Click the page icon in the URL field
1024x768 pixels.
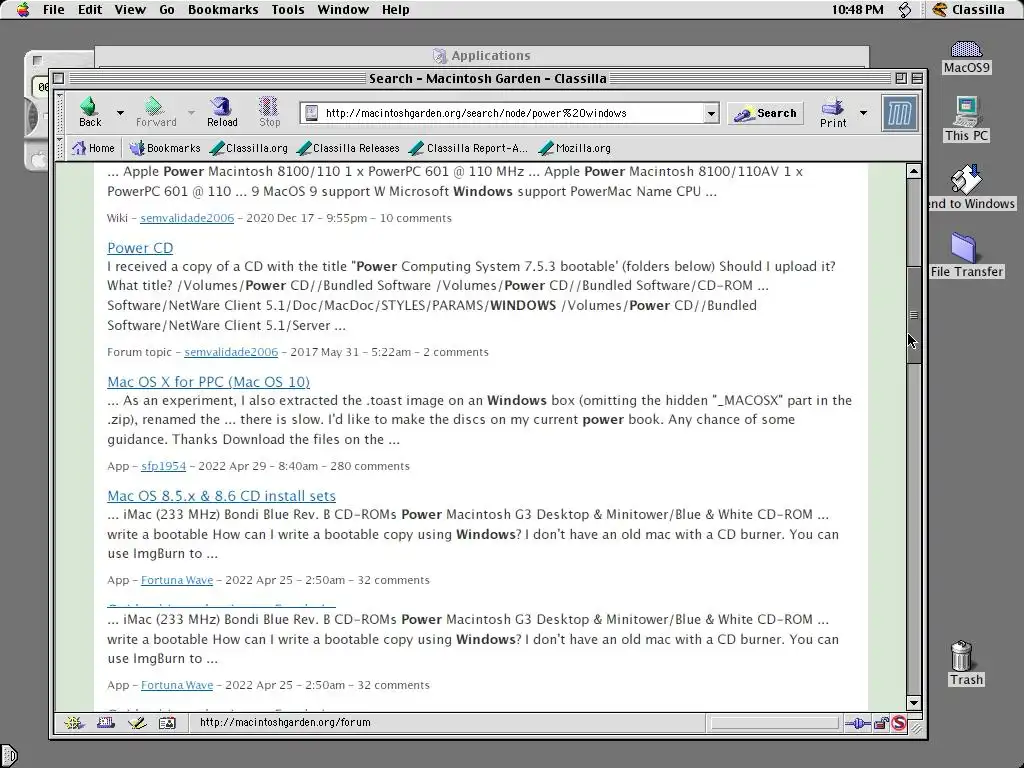point(312,113)
